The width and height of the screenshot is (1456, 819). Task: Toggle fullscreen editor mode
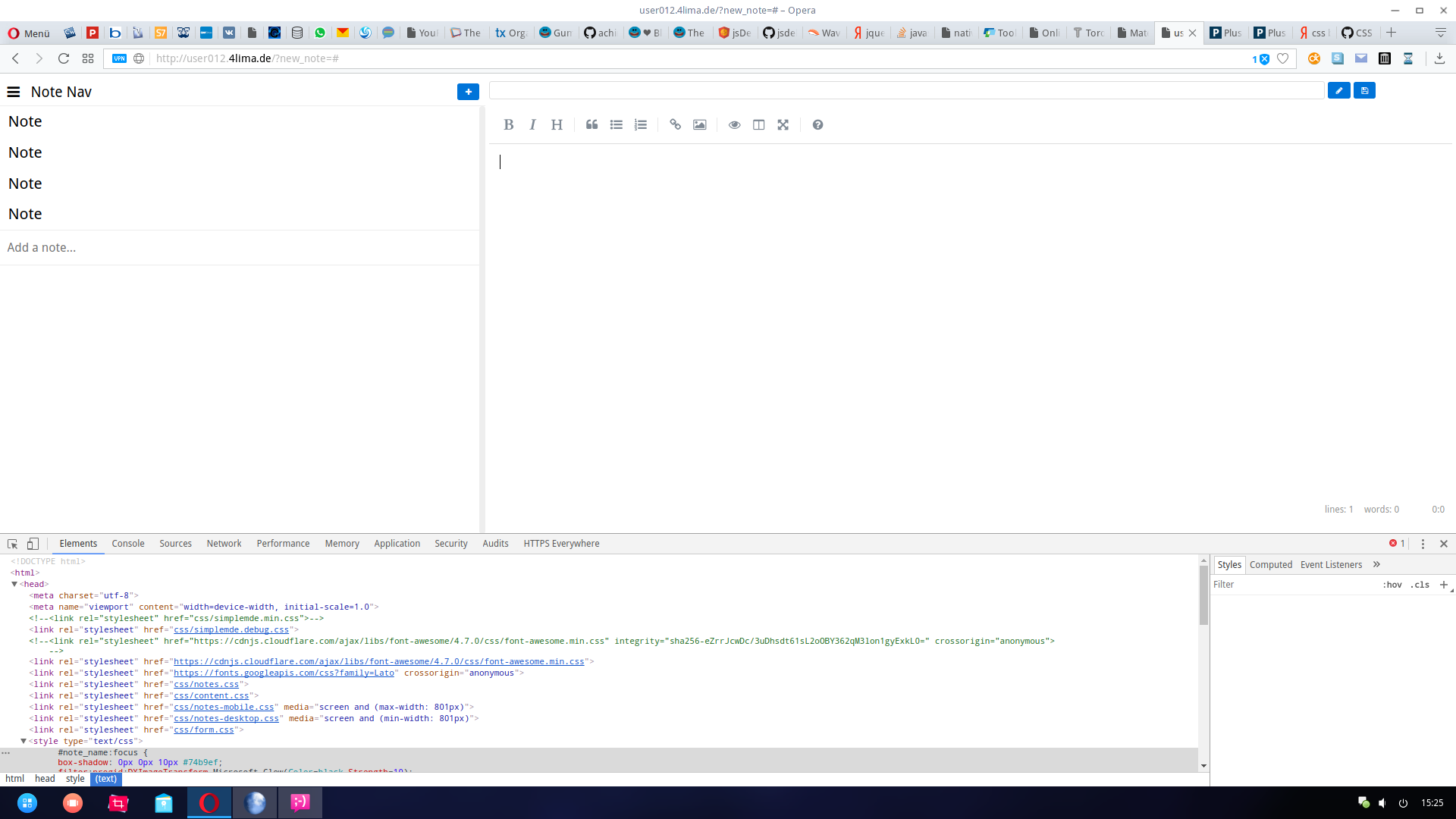783,125
